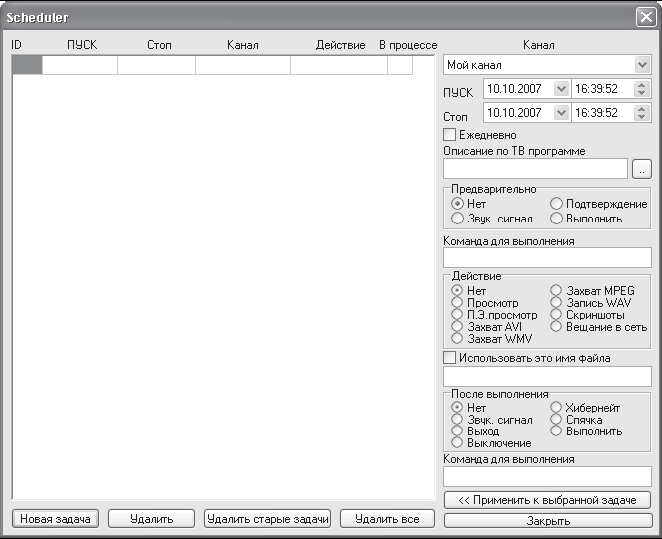Increase the ПУСК time with spinner
The width and height of the screenshot is (662, 539).
click(x=642, y=85)
